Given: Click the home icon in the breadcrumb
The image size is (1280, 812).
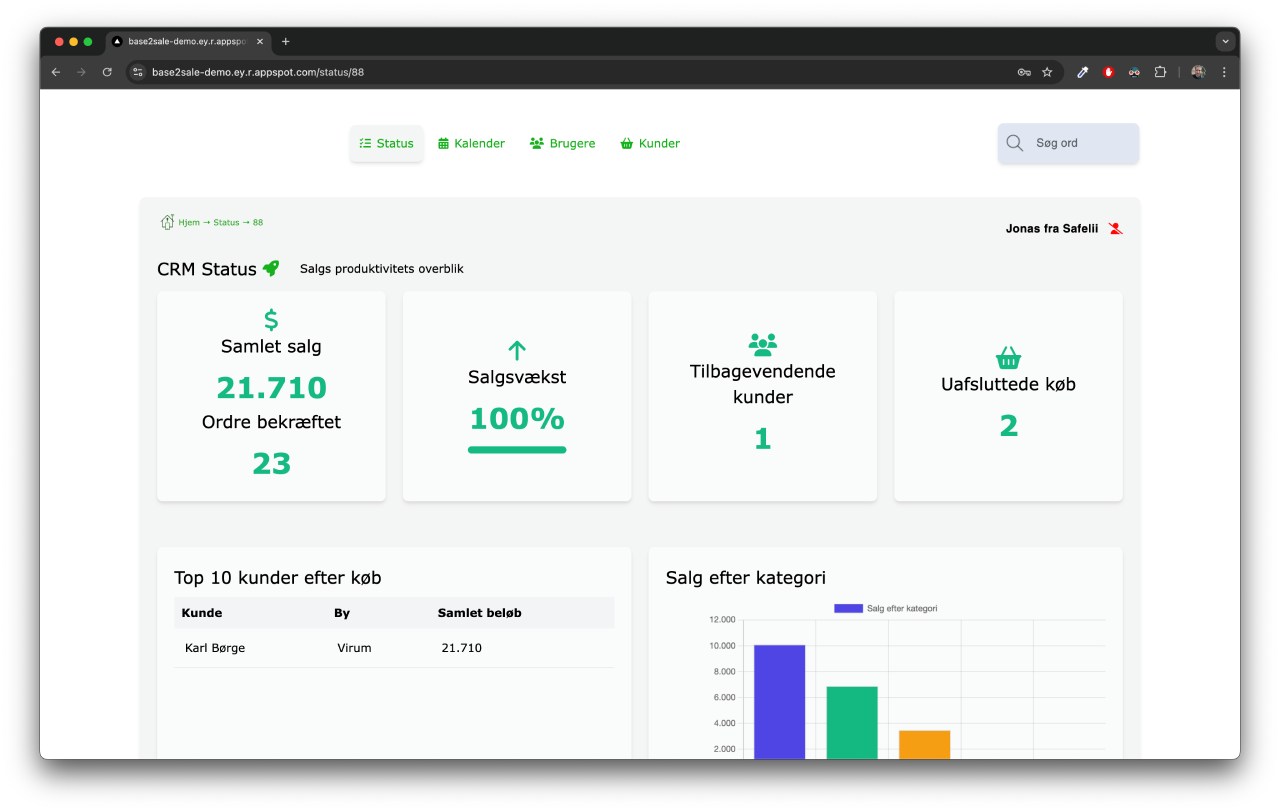Looking at the screenshot, I should click(x=167, y=222).
